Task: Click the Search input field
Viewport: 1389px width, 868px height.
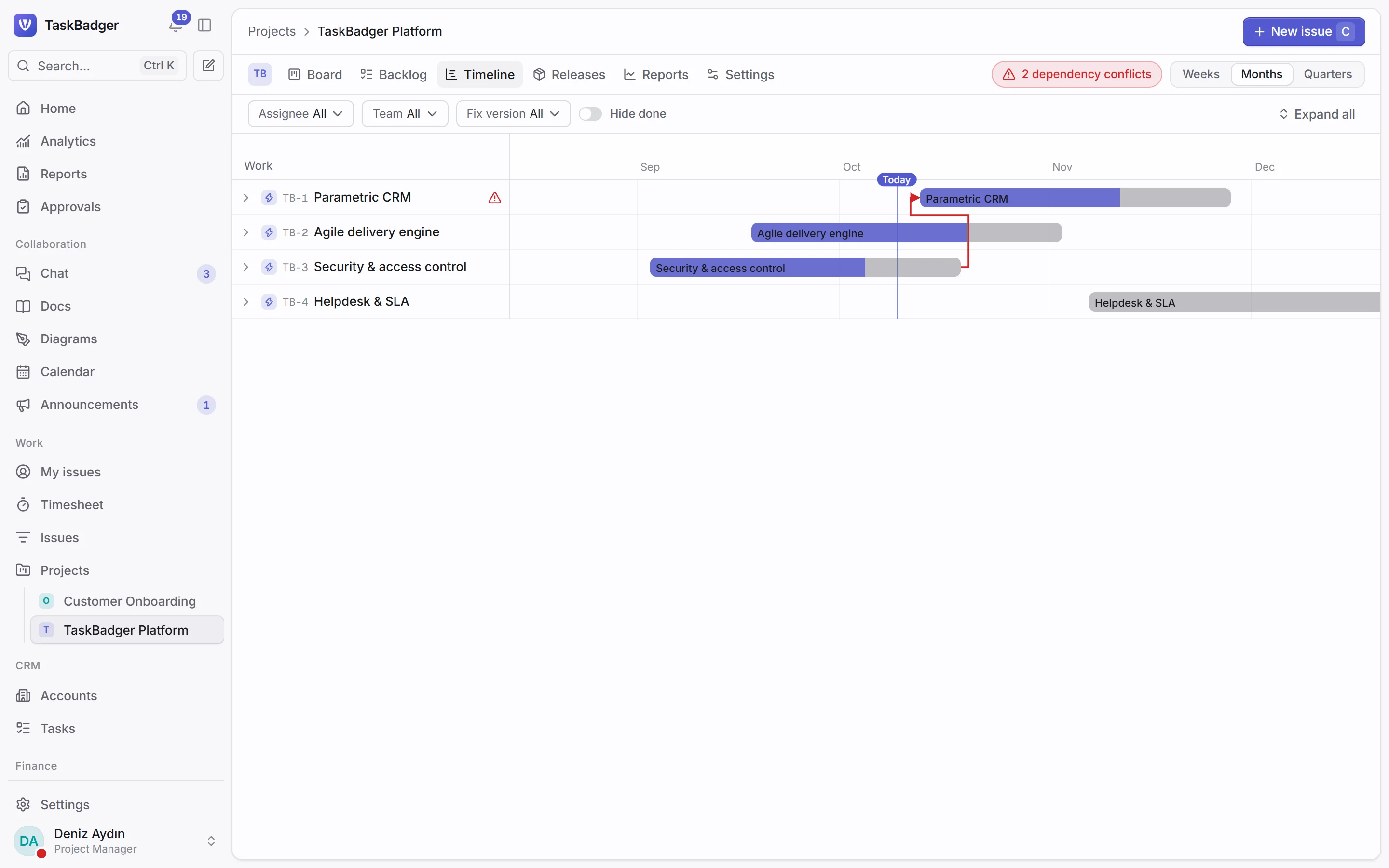Action: pos(97,66)
